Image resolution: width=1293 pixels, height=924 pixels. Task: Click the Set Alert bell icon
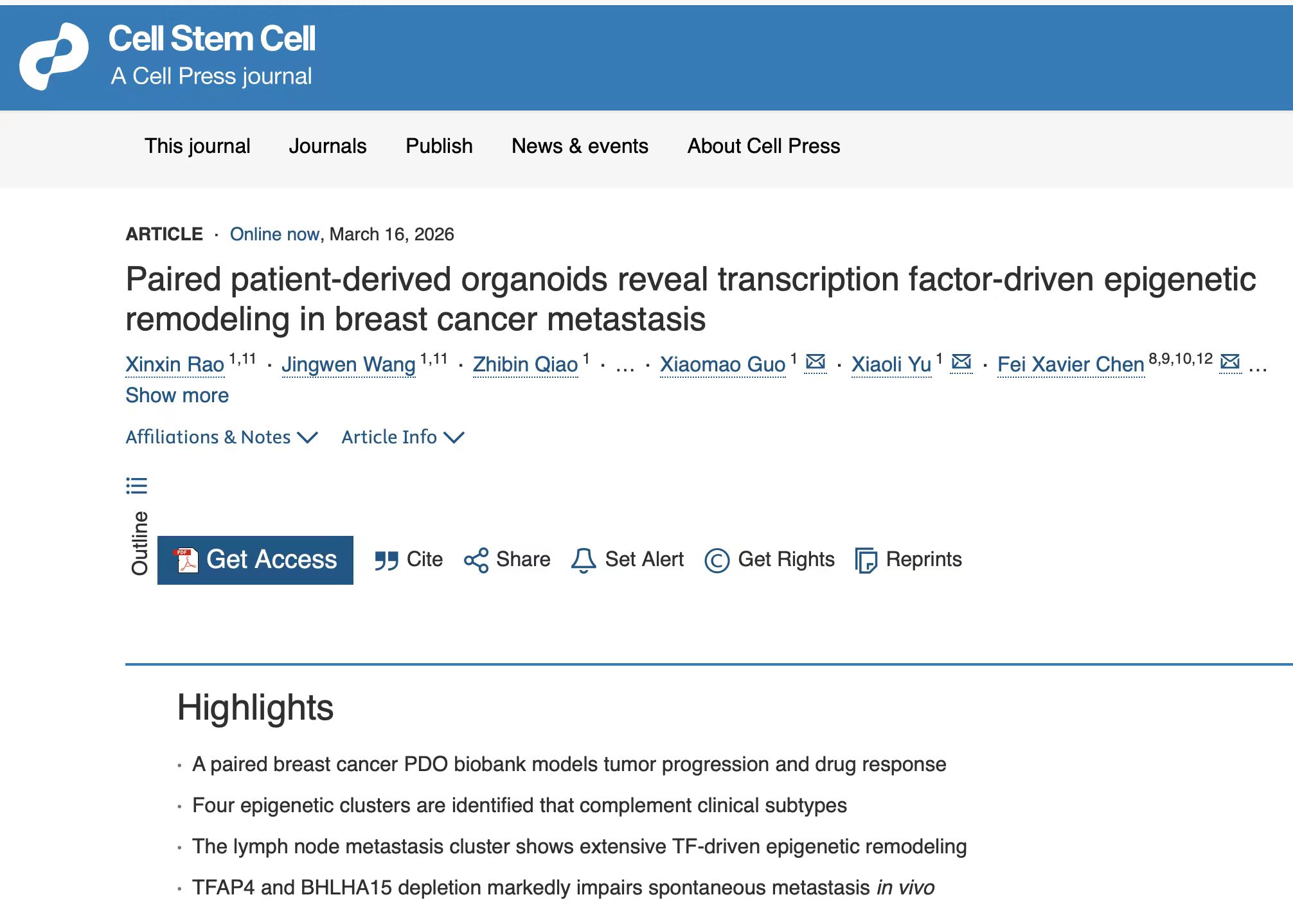coord(584,560)
